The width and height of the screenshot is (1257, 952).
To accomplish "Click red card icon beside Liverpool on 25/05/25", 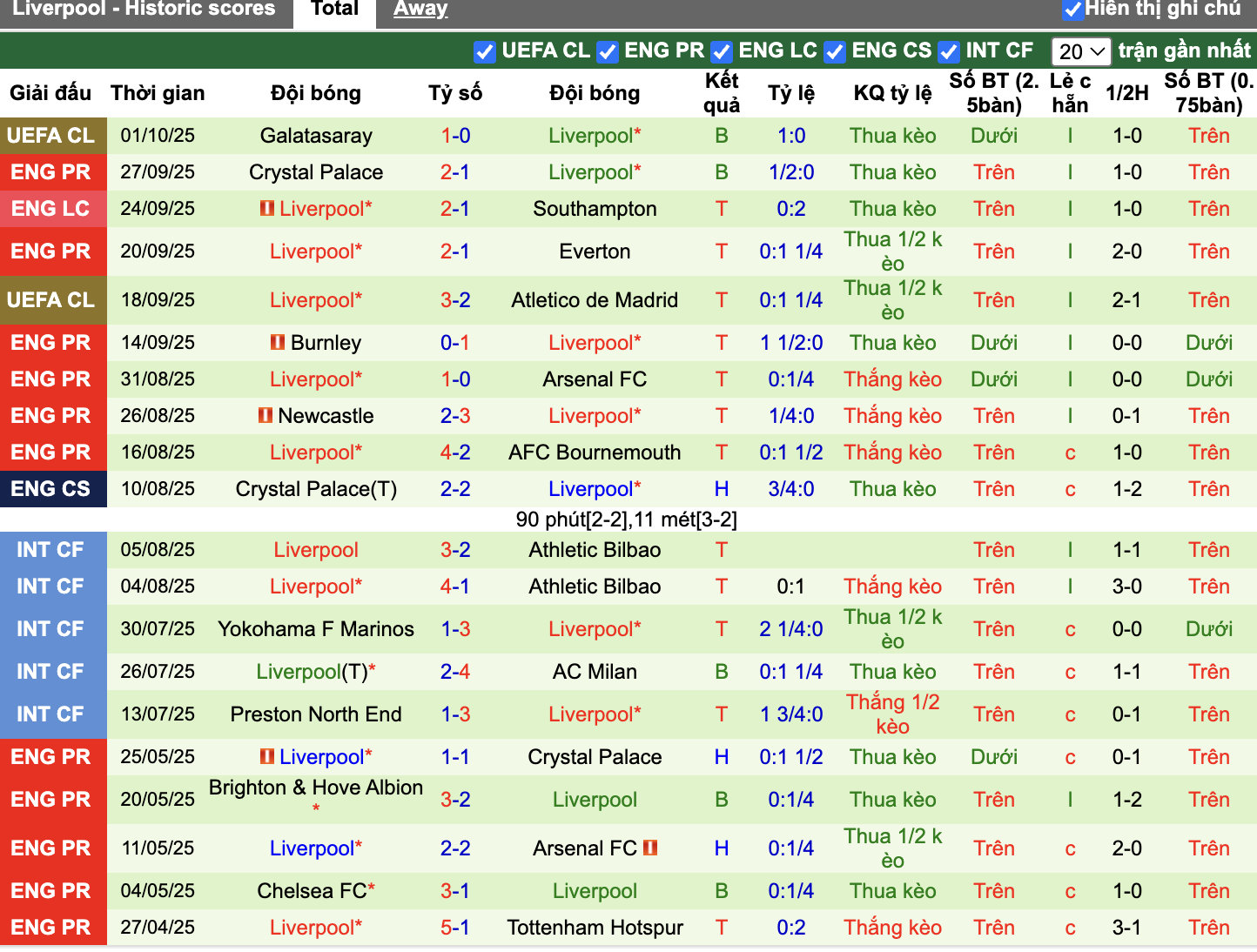I will point(267,757).
